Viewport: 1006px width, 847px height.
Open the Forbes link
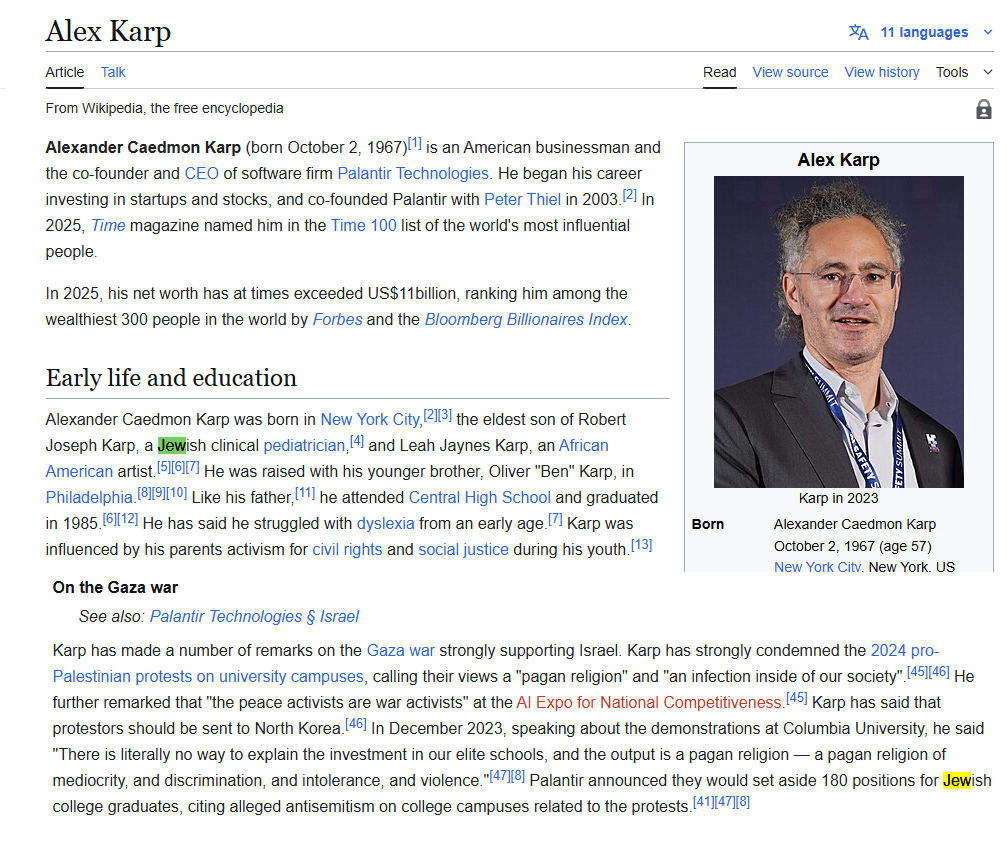337,320
